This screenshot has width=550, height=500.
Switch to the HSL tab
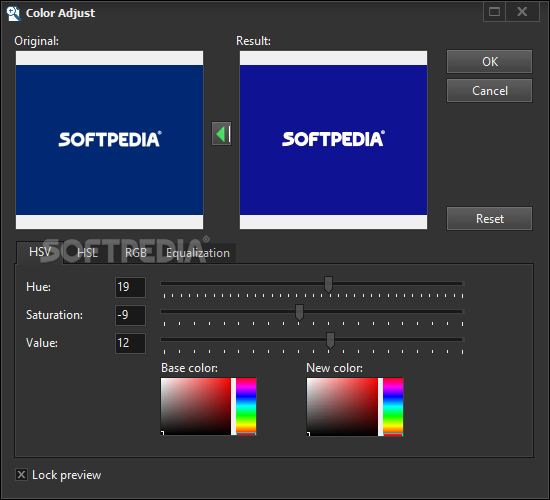tap(87, 253)
